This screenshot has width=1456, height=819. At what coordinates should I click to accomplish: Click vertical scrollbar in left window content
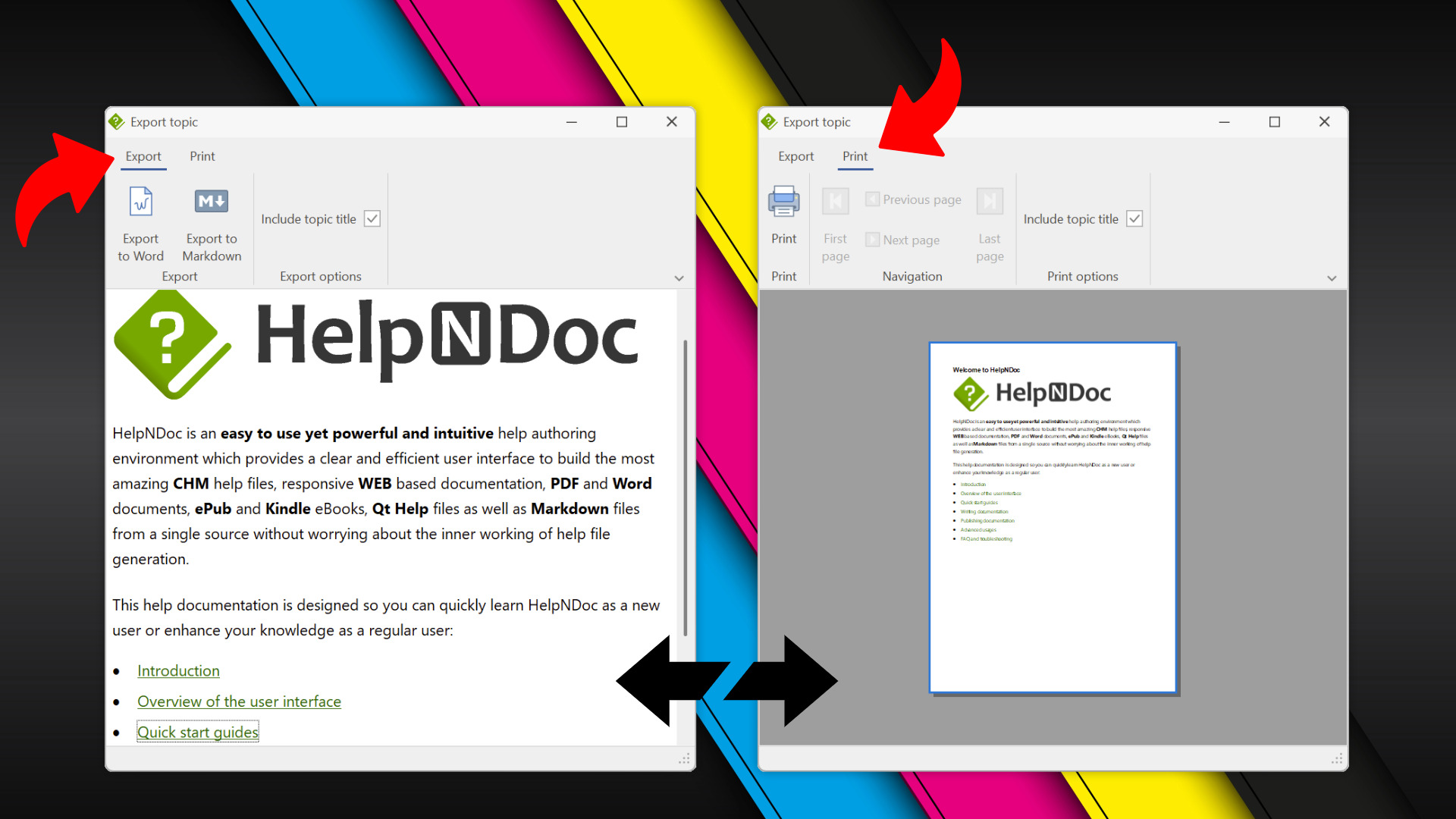pyautogui.click(x=685, y=487)
